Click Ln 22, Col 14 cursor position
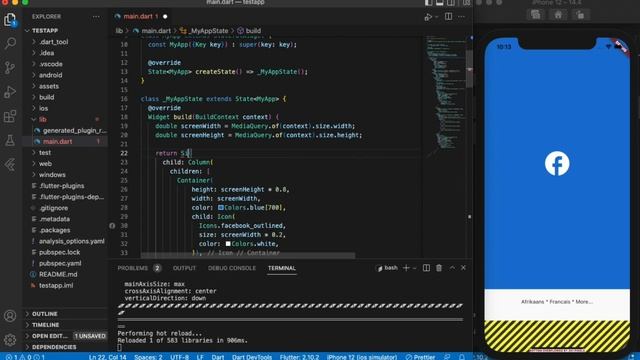The image size is (640, 360). [x=108, y=357]
